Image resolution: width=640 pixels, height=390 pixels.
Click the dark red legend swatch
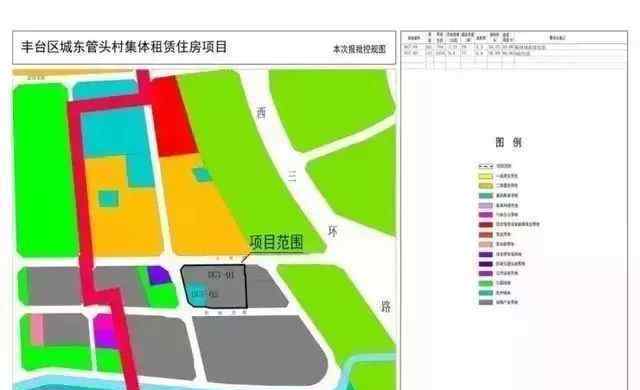[x=486, y=224]
